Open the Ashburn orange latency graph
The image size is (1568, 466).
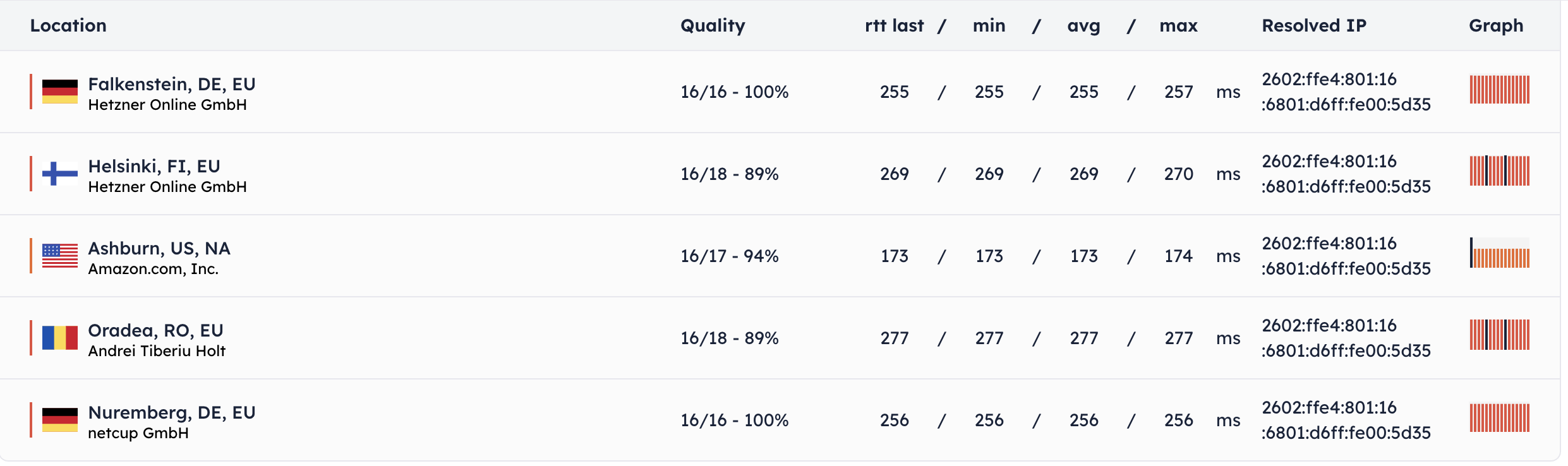click(1499, 254)
